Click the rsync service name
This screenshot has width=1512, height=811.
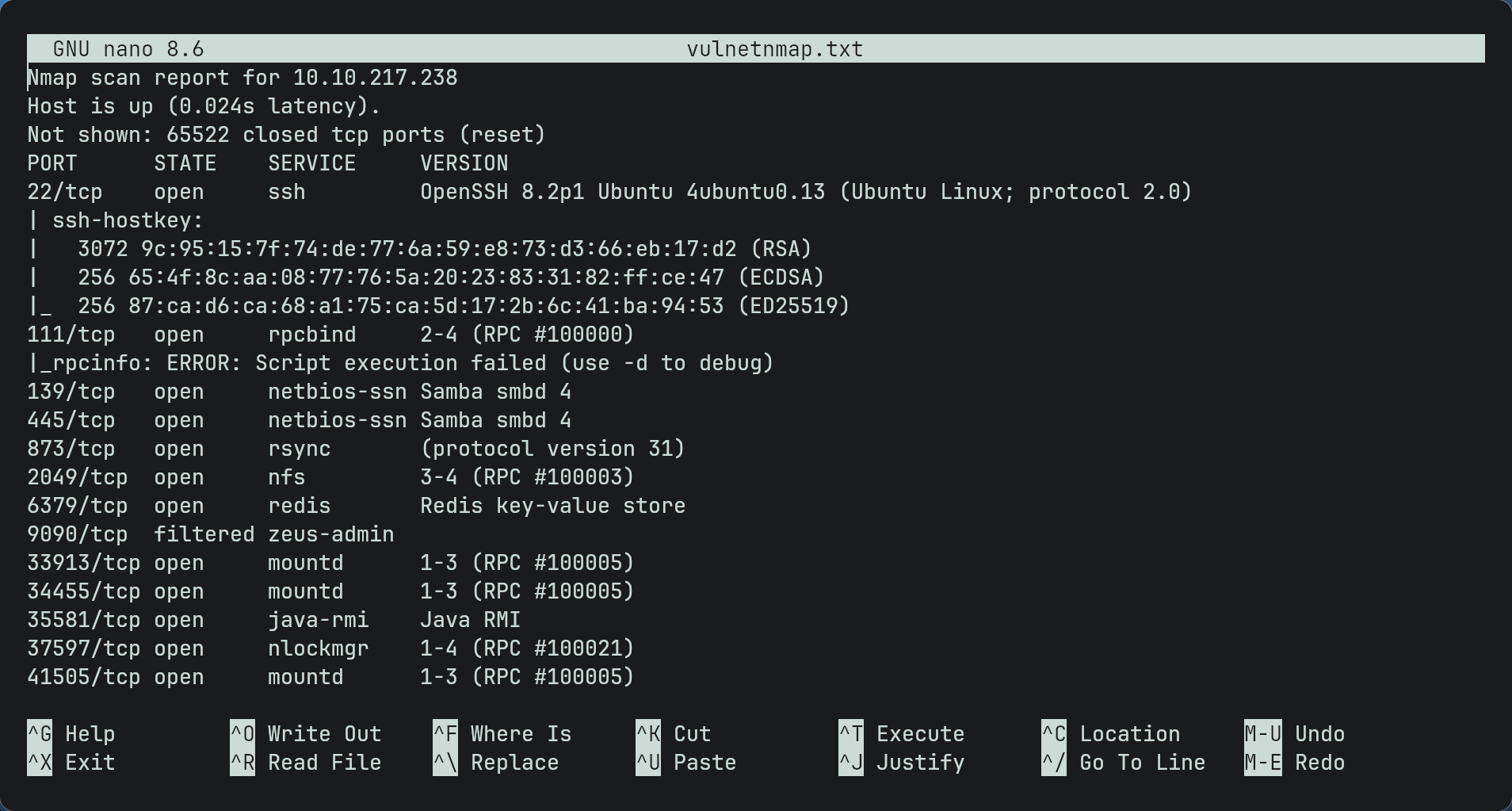click(x=300, y=449)
